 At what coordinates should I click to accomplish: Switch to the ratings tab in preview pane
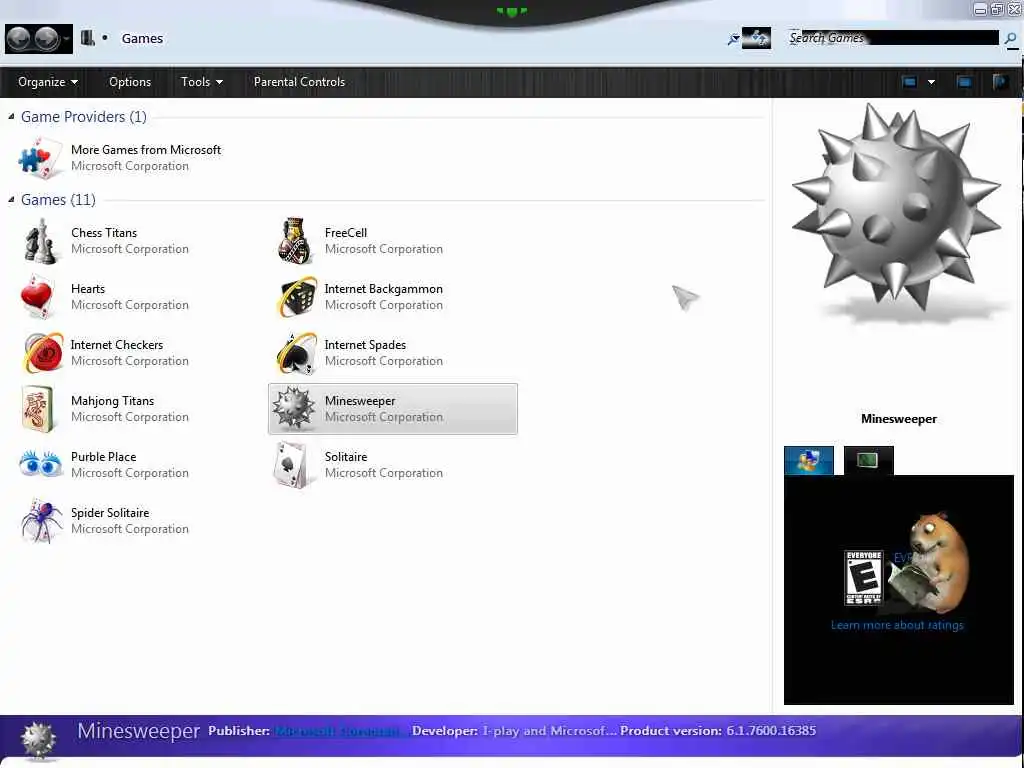(808, 460)
